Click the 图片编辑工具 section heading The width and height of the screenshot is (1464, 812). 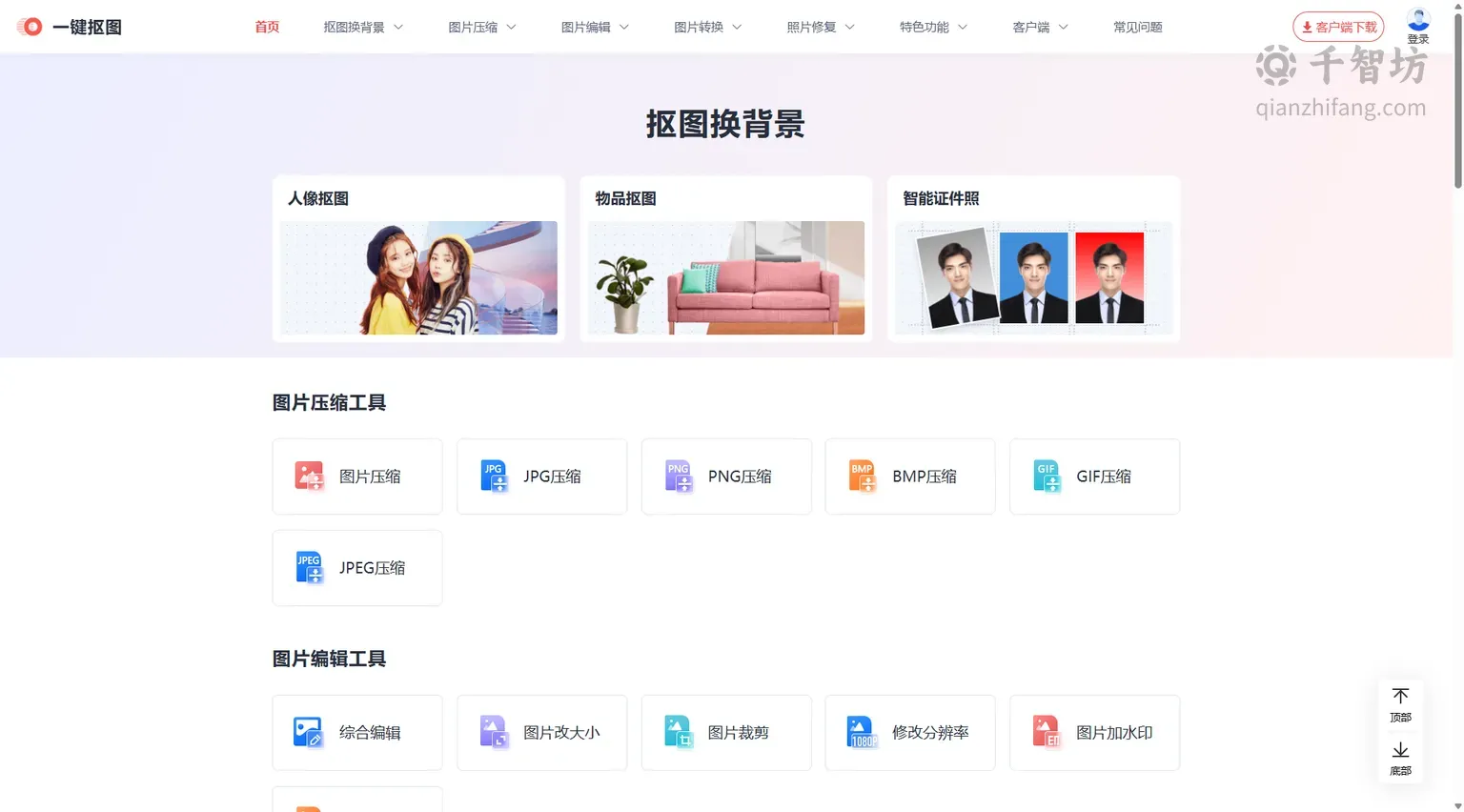point(329,659)
